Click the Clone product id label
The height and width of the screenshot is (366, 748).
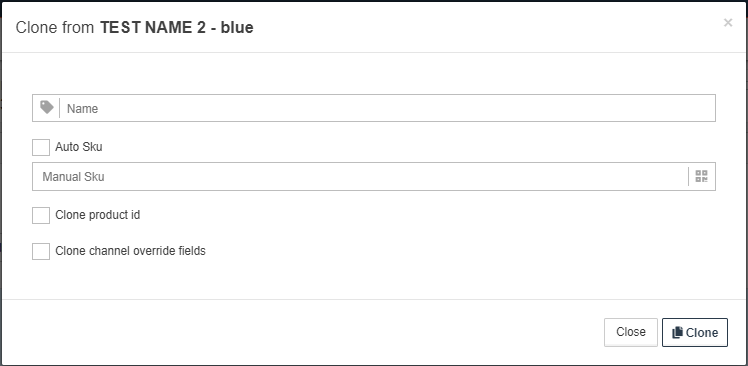click(x=98, y=215)
